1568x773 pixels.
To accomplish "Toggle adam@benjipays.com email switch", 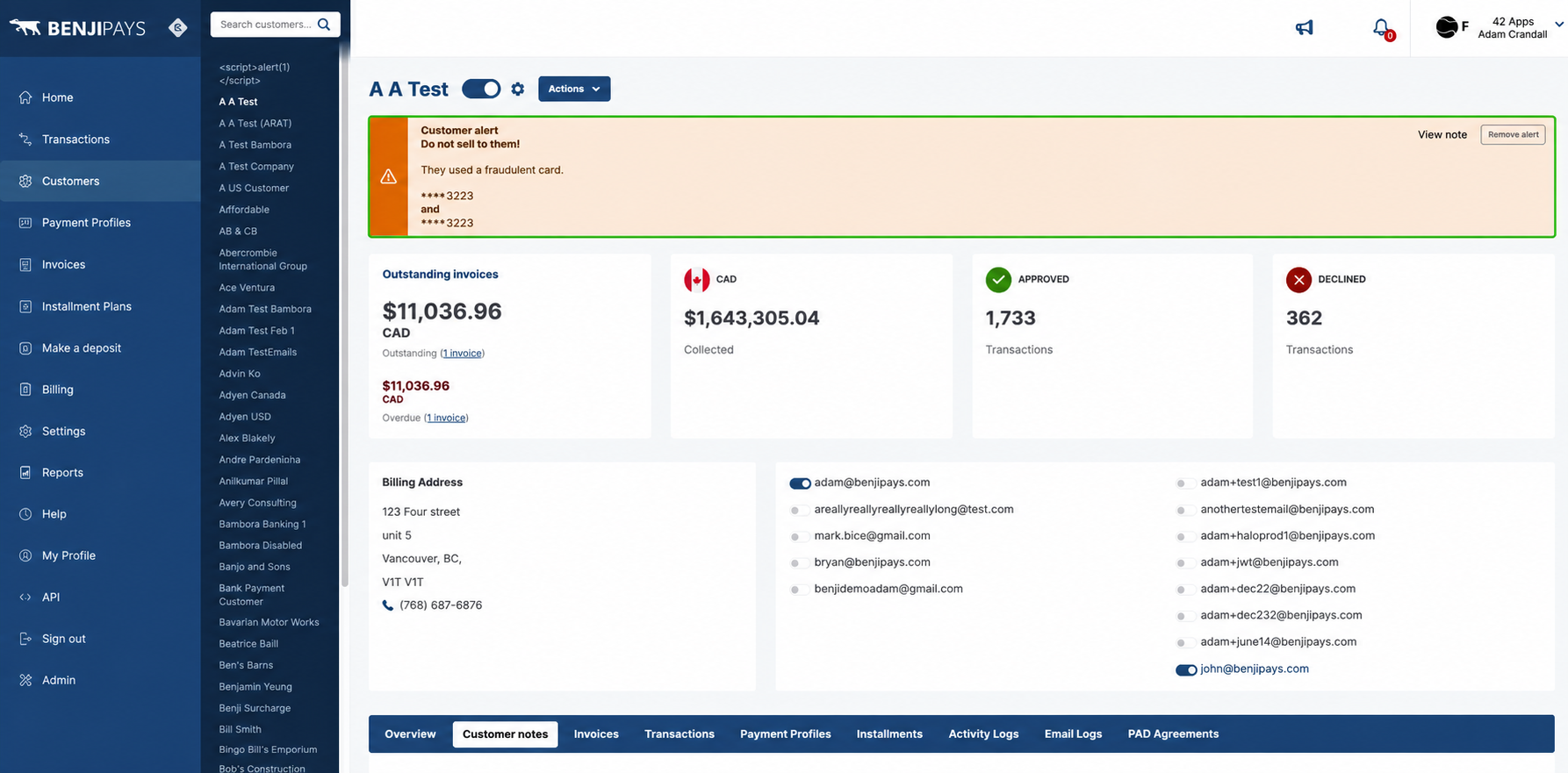I will pyautogui.click(x=800, y=483).
